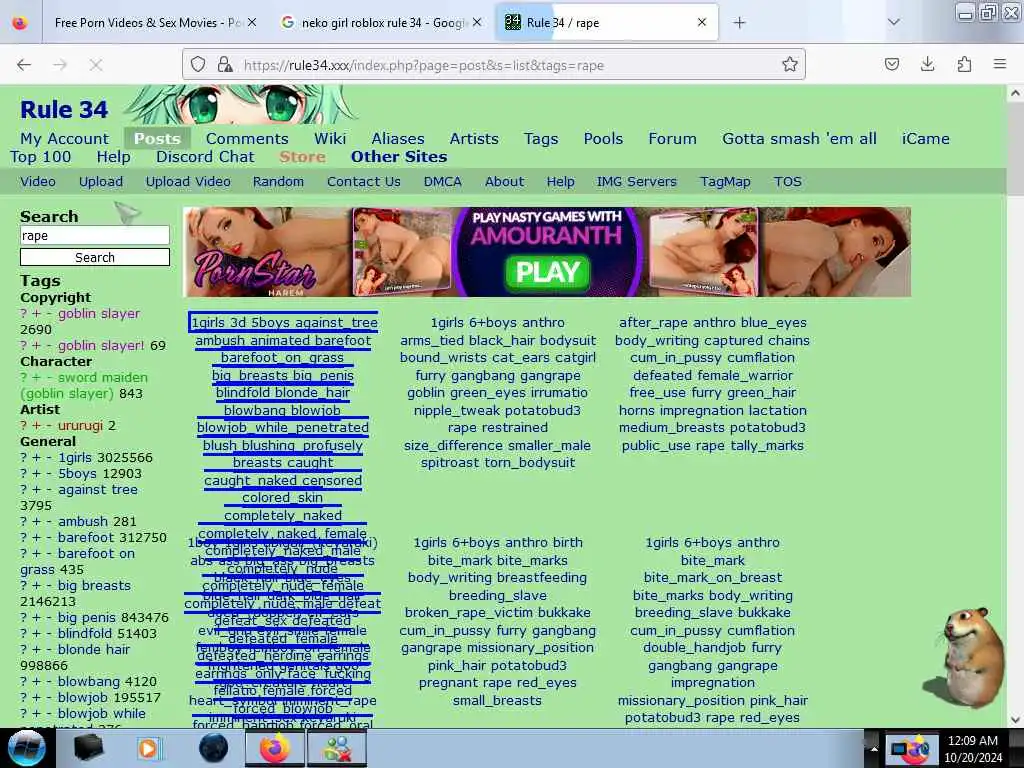The height and width of the screenshot is (768, 1024).
Task: Open a new tab with plus button
Action: [x=739, y=23]
